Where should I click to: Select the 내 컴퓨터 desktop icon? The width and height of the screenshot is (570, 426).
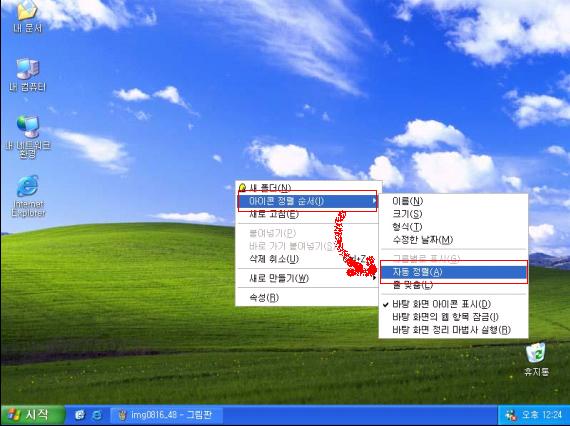(x=28, y=75)
